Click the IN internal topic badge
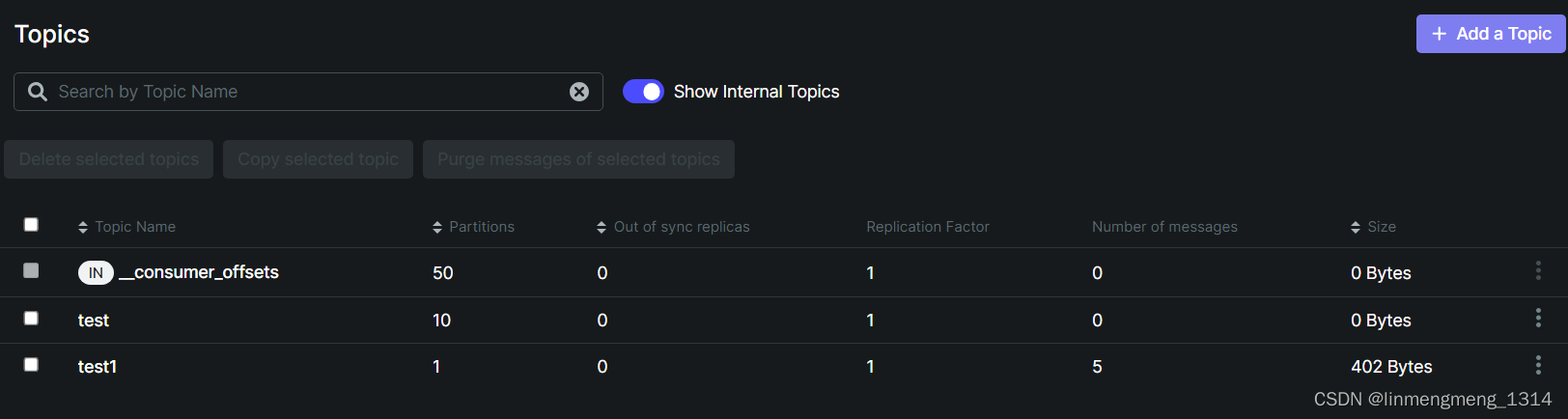 pos(96,273)
